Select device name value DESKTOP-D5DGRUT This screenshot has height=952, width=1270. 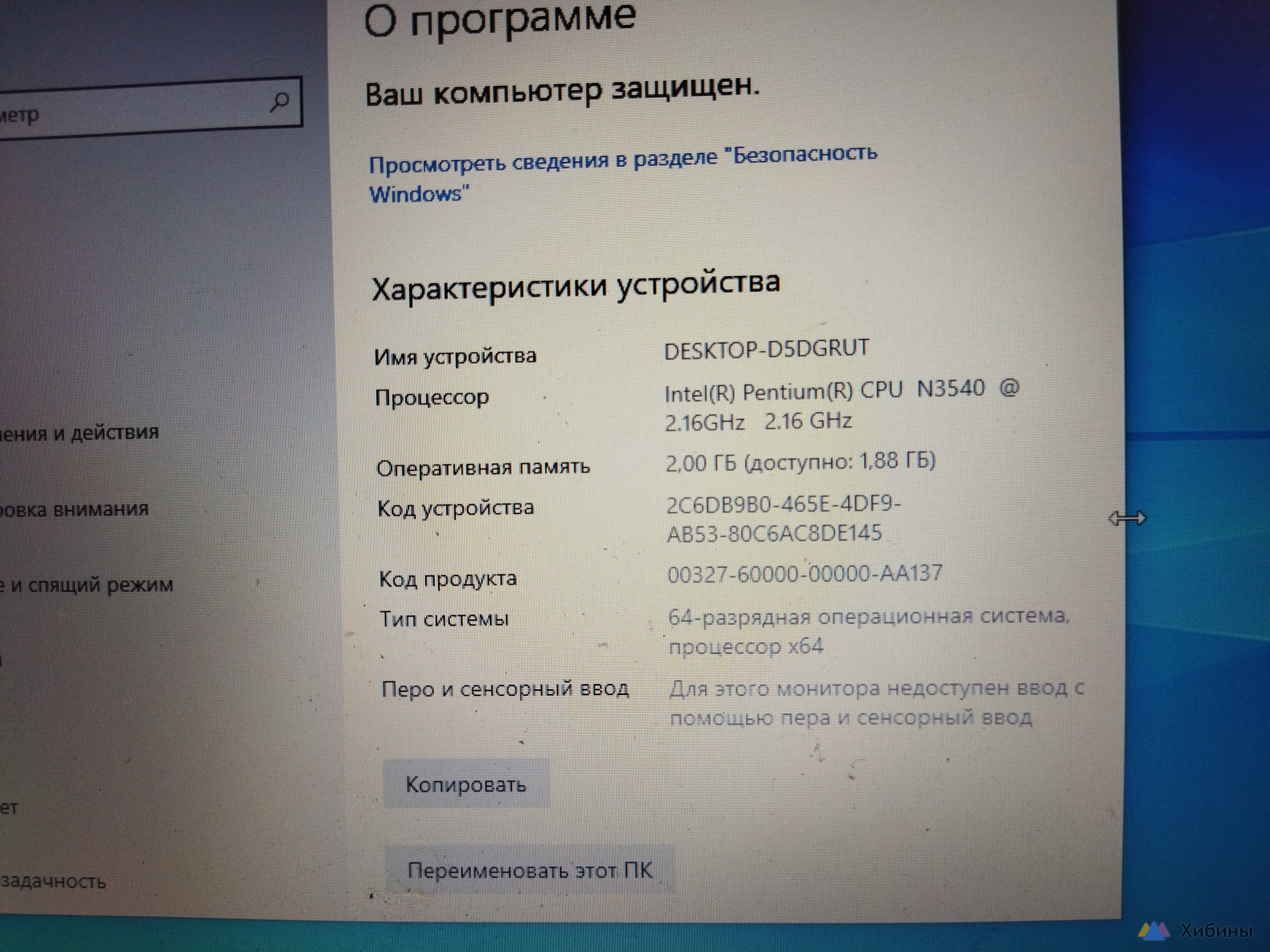(x=767, y=349)
